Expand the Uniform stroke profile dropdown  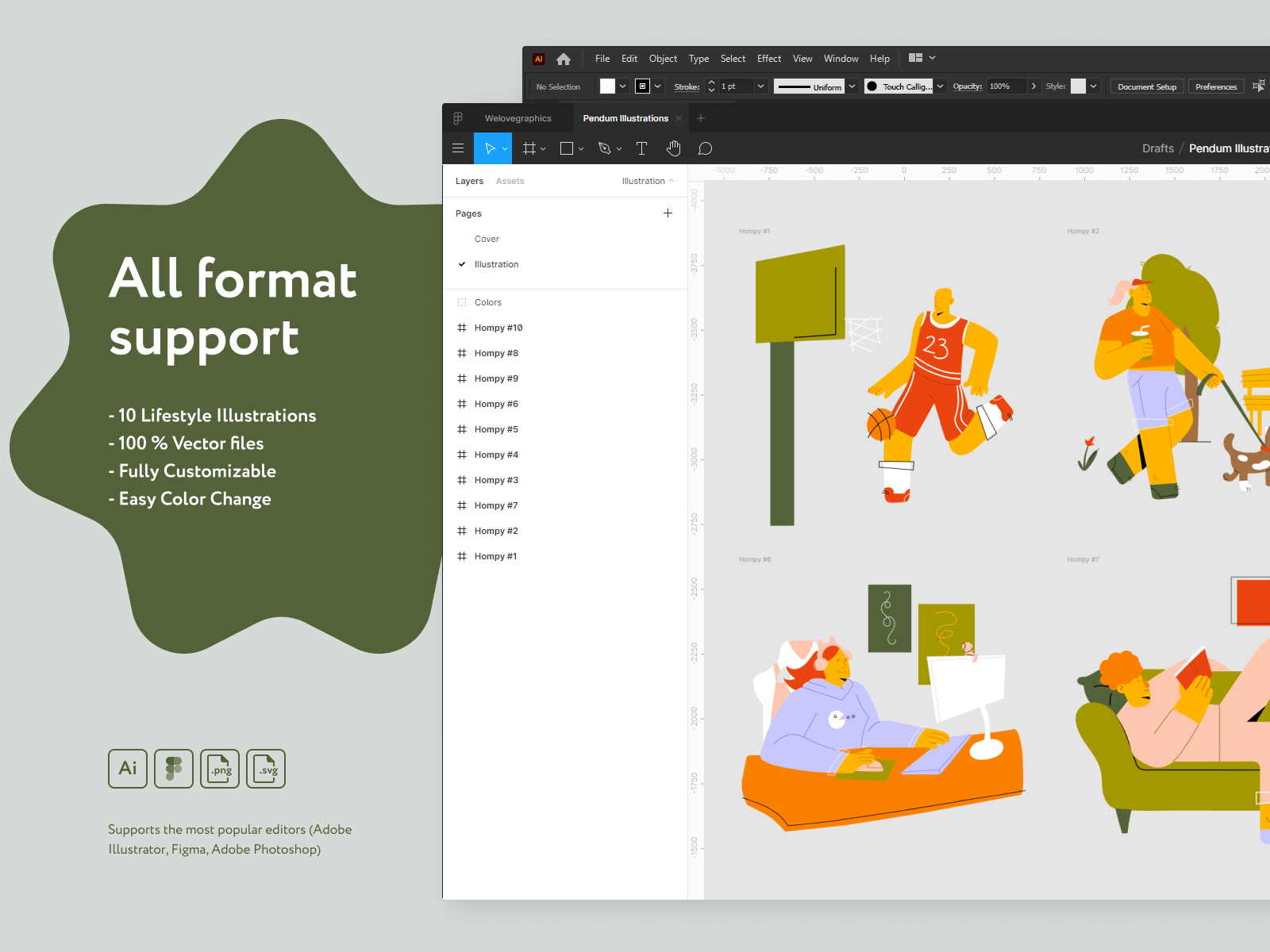[x=852, y=86]
